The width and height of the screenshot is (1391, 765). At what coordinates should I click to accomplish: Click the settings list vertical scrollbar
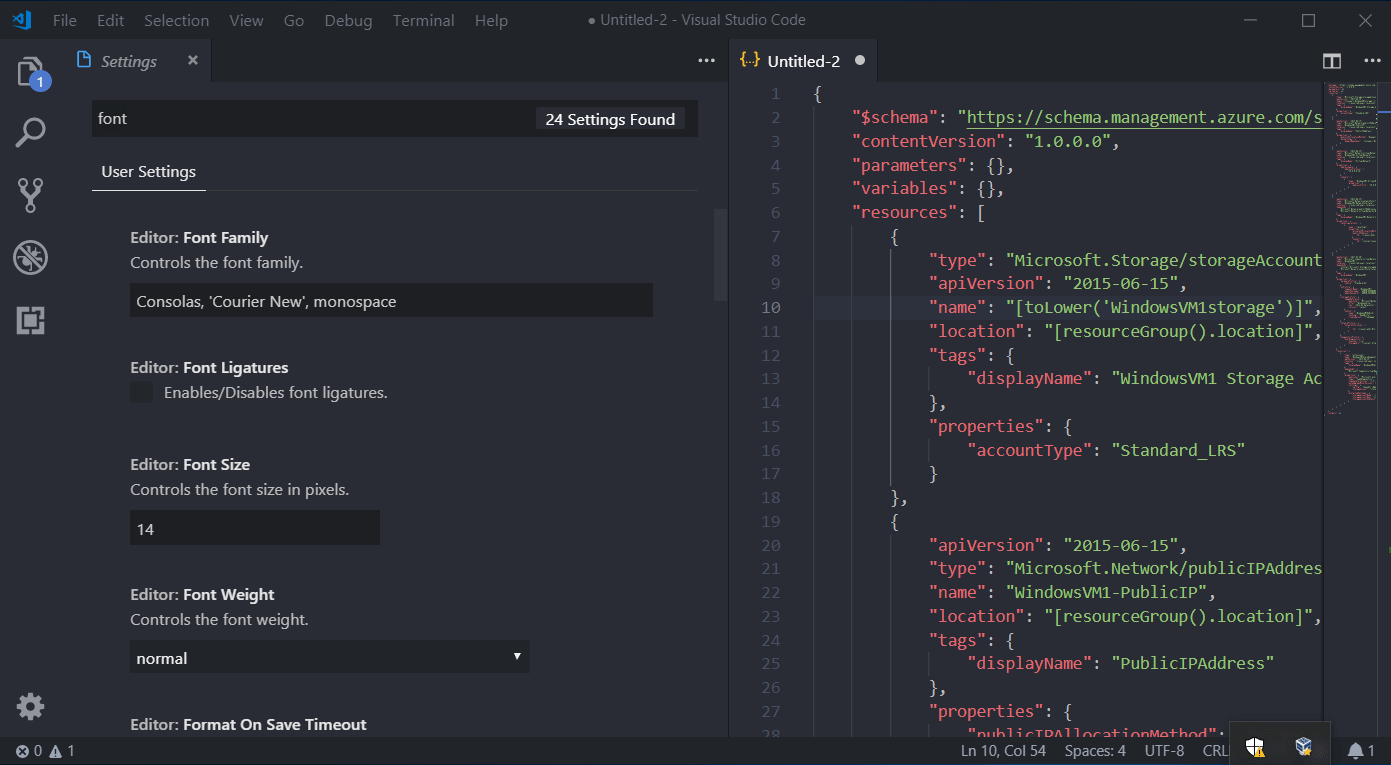coord(720,255)
